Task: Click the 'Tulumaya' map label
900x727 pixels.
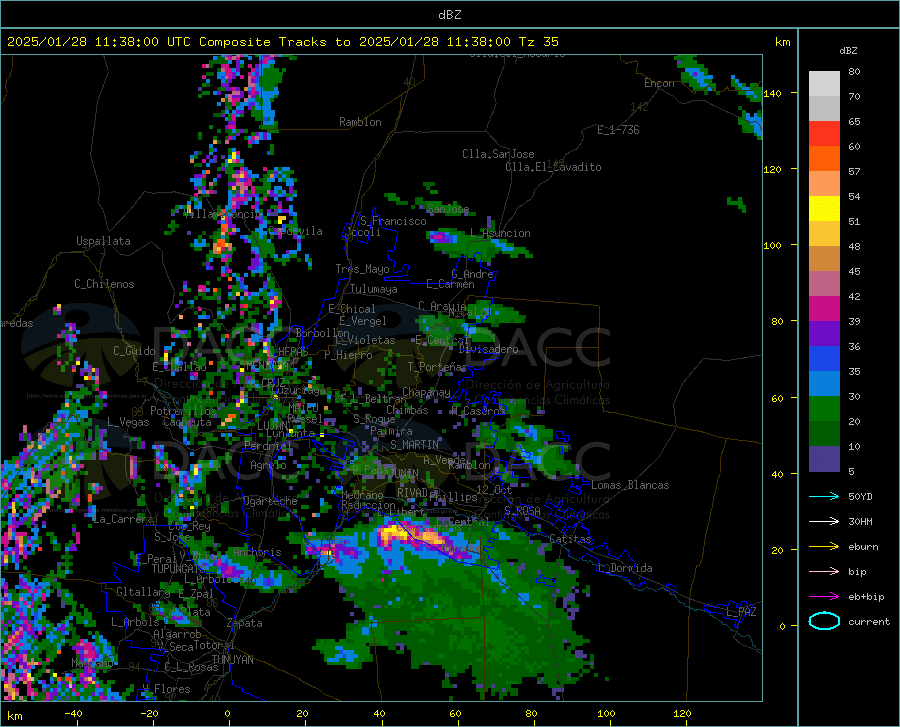Action: (374, 289)
